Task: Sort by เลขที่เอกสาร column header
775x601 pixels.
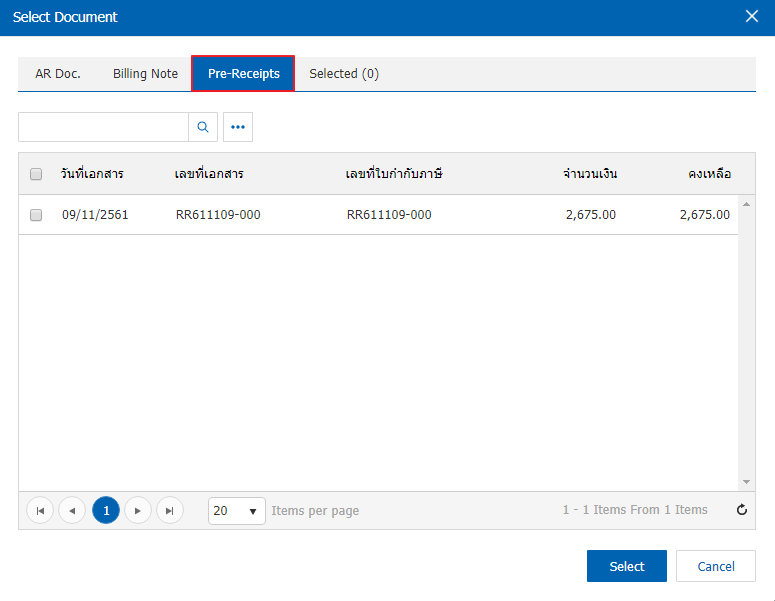Action: [x=209, y=174]
